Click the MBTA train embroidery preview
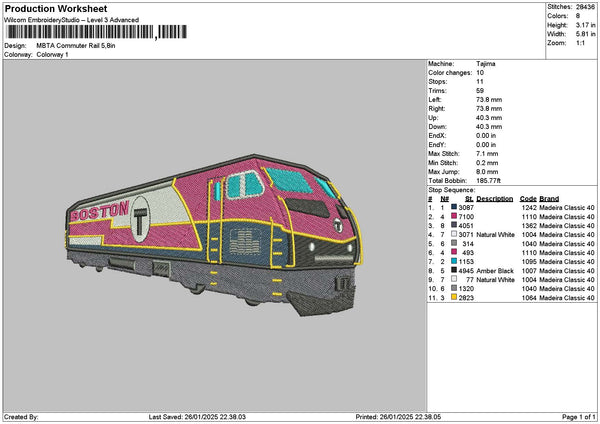The image size is (600, 424). coord(214,235)
